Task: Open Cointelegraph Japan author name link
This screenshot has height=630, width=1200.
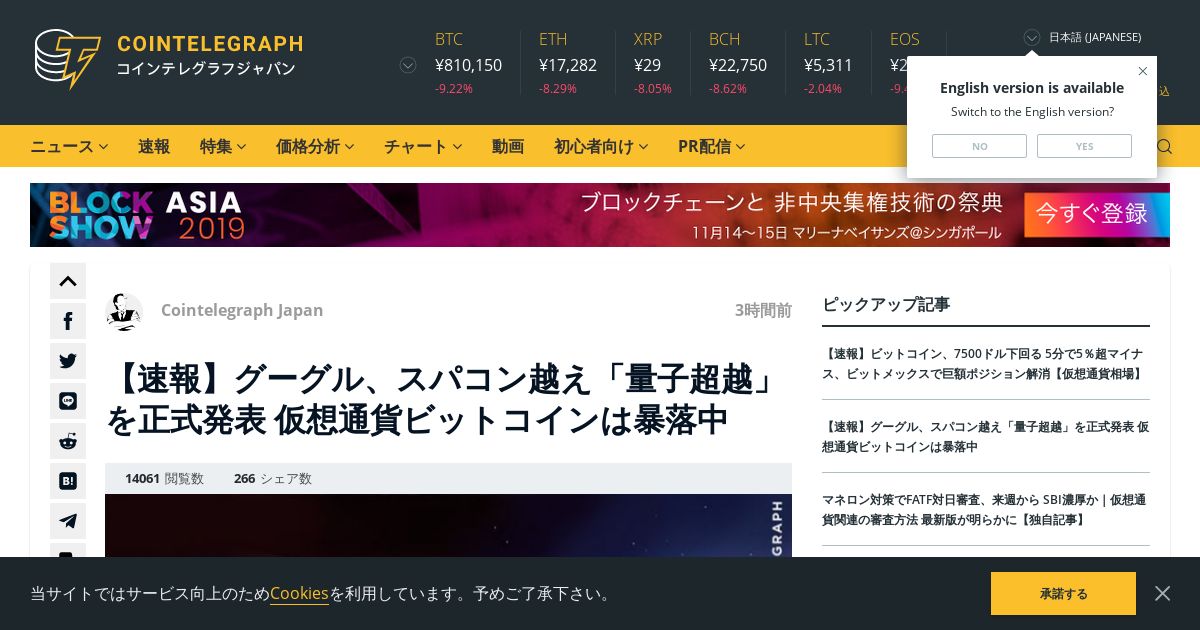Action: [242, 310]
